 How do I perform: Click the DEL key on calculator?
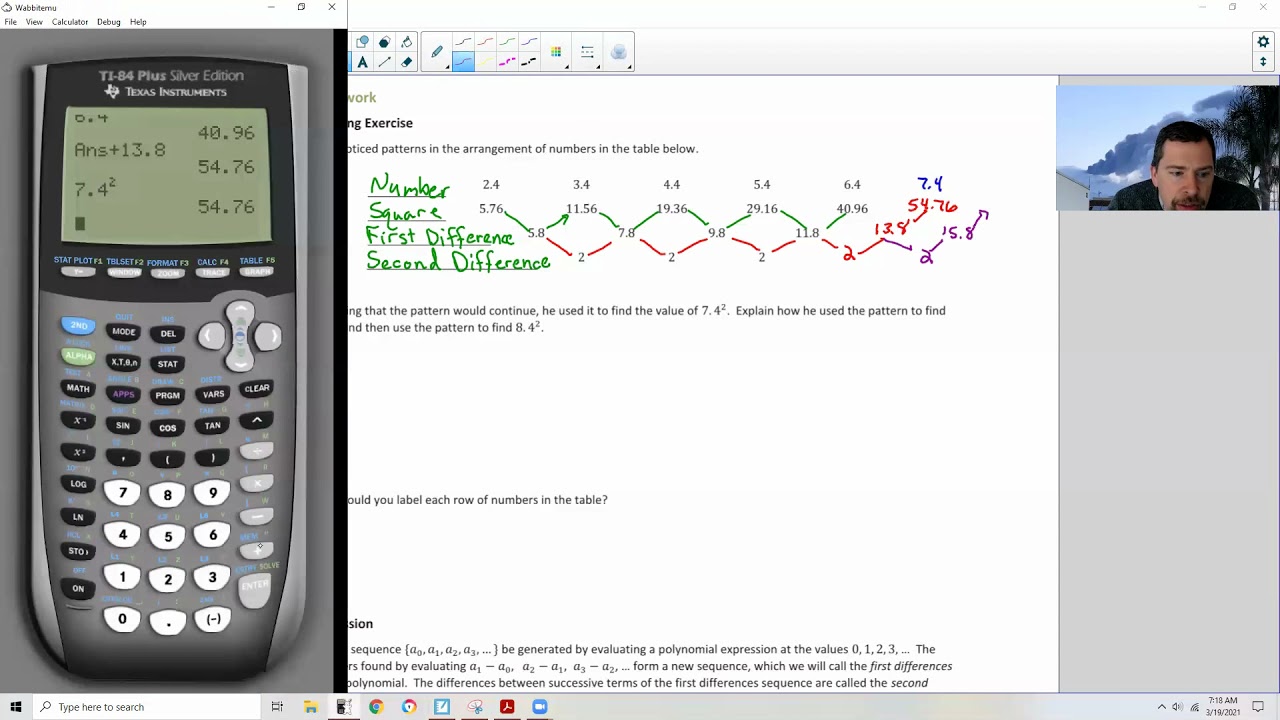click(x=168, y=334)
